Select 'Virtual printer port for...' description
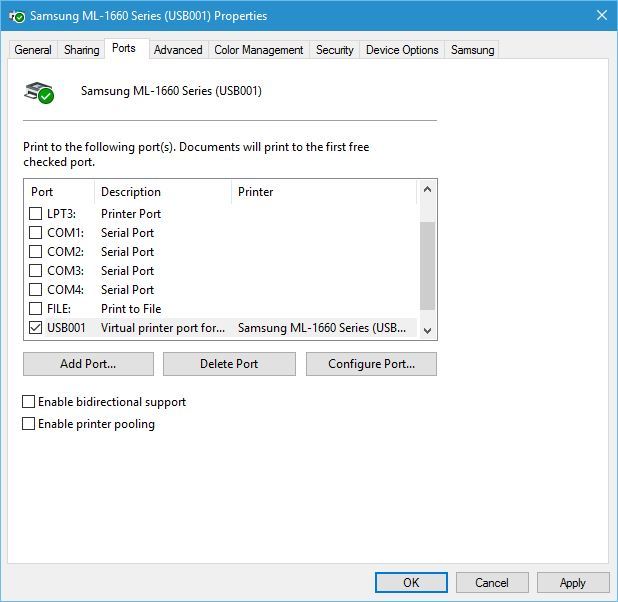This screenshot has width=618, height=602. pyautogui.click(x=163, y=328)
